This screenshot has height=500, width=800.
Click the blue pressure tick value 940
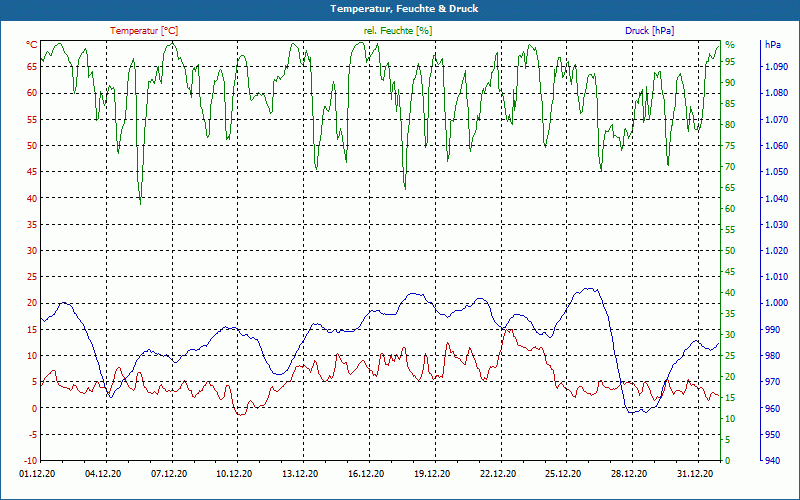[773, 461]
